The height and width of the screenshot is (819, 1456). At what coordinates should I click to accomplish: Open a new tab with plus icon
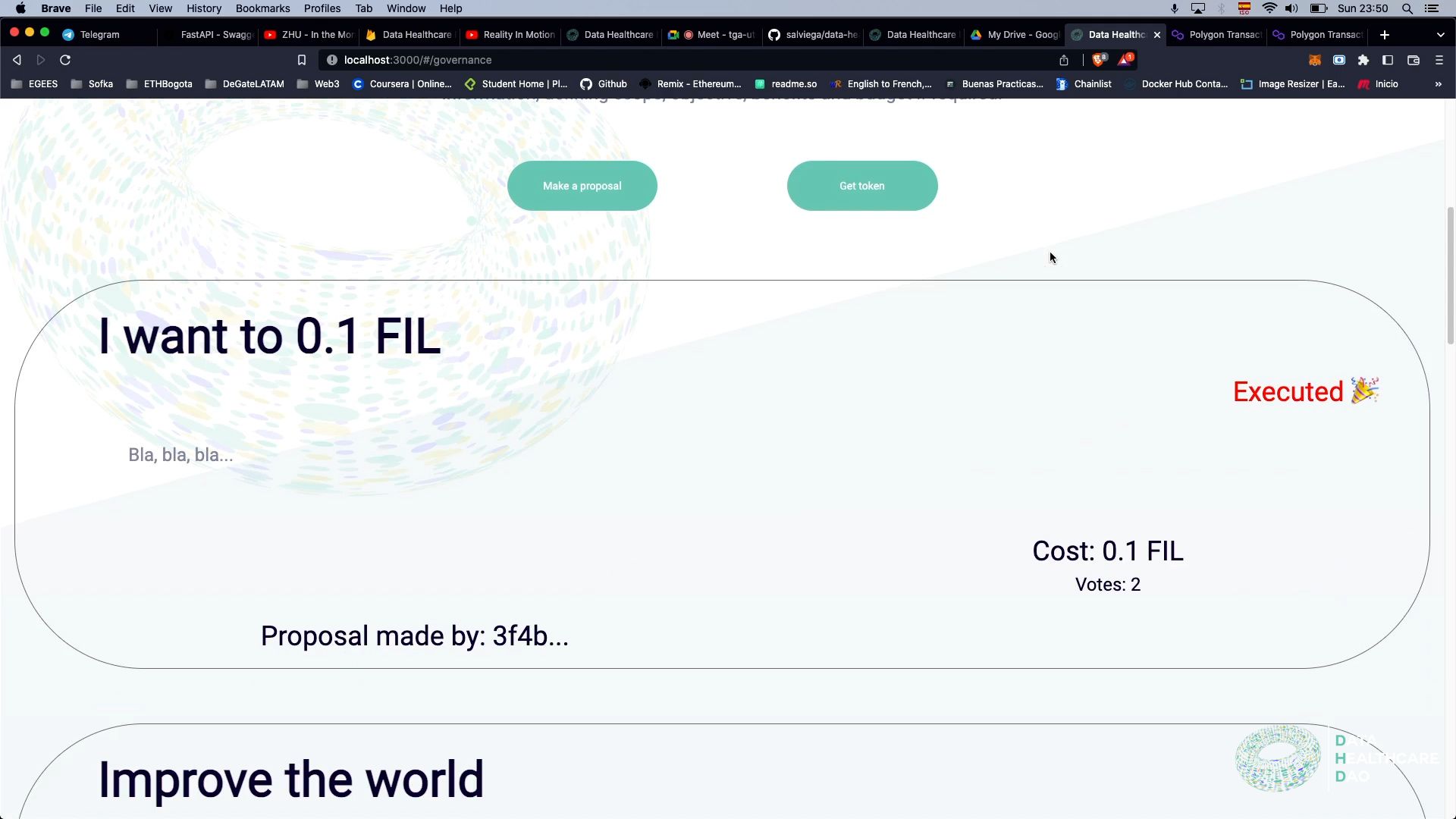tap(1385, 35)
